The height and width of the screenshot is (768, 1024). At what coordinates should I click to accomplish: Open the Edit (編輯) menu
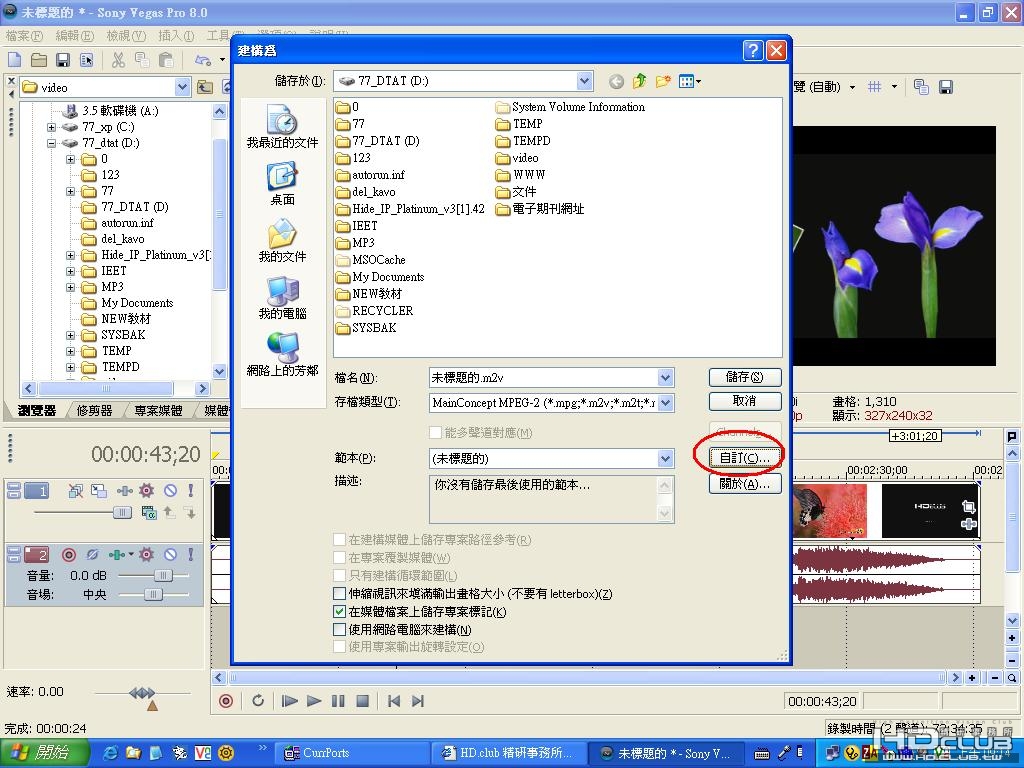coord(75,35)
